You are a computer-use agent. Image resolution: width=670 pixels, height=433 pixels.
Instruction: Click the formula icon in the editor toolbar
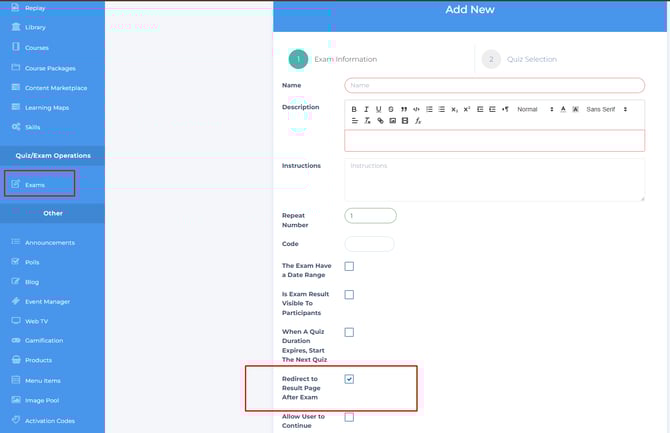click(418, 121)
